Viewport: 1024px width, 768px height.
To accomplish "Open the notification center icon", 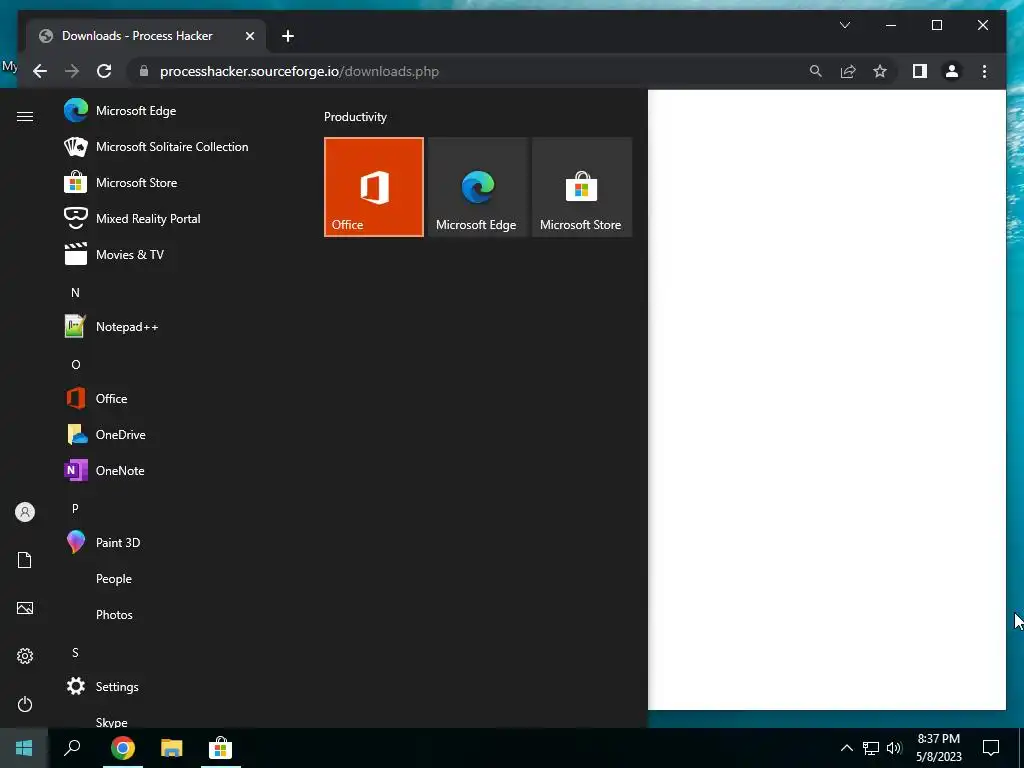I will (991, 748).
